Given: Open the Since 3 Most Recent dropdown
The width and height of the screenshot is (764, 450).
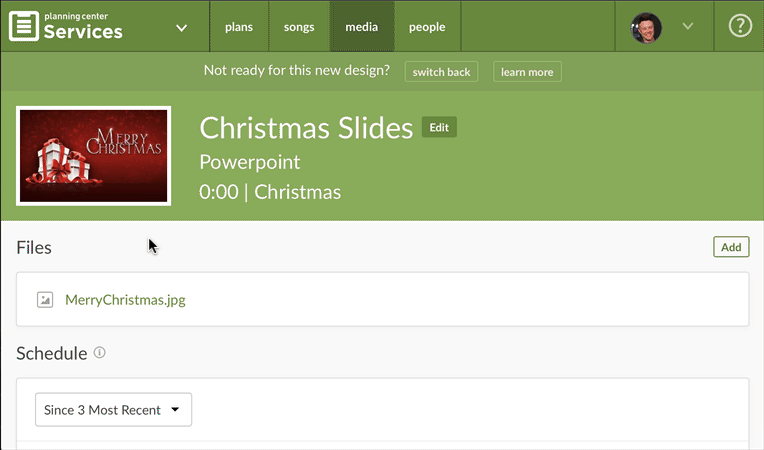Looking at the screenshot, I should (x=113, y=410).
